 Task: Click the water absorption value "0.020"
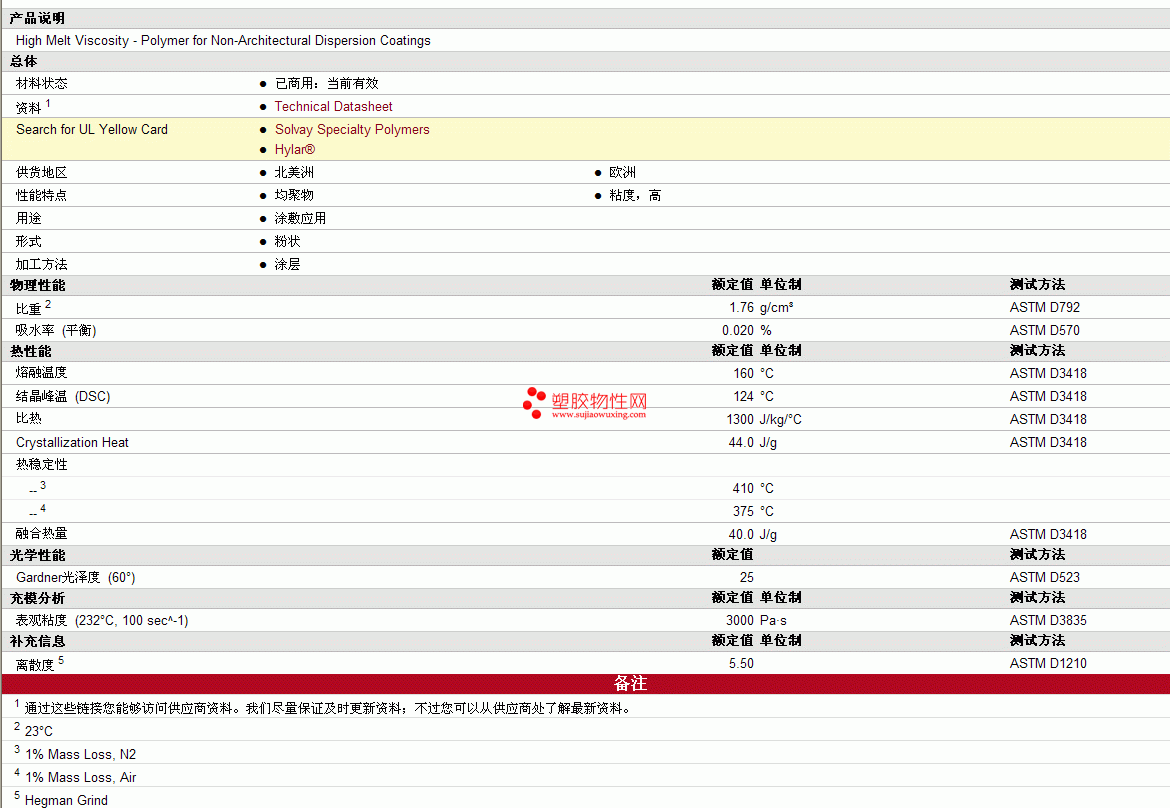coord(738,331)
